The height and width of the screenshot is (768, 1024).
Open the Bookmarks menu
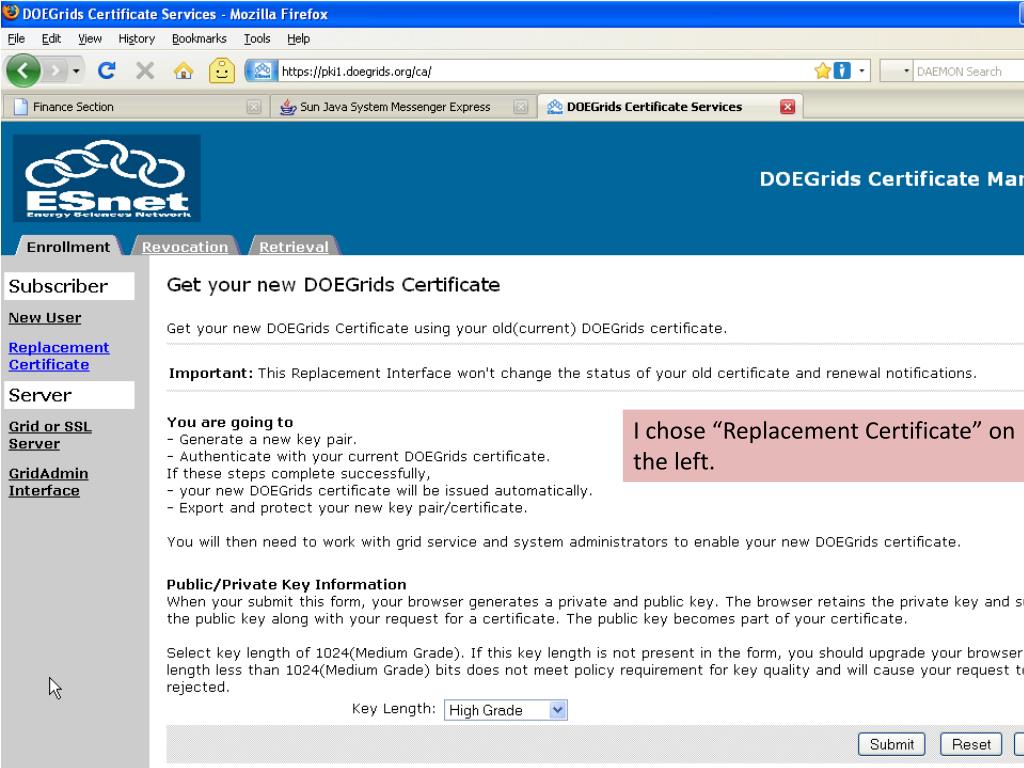point(199,39)
